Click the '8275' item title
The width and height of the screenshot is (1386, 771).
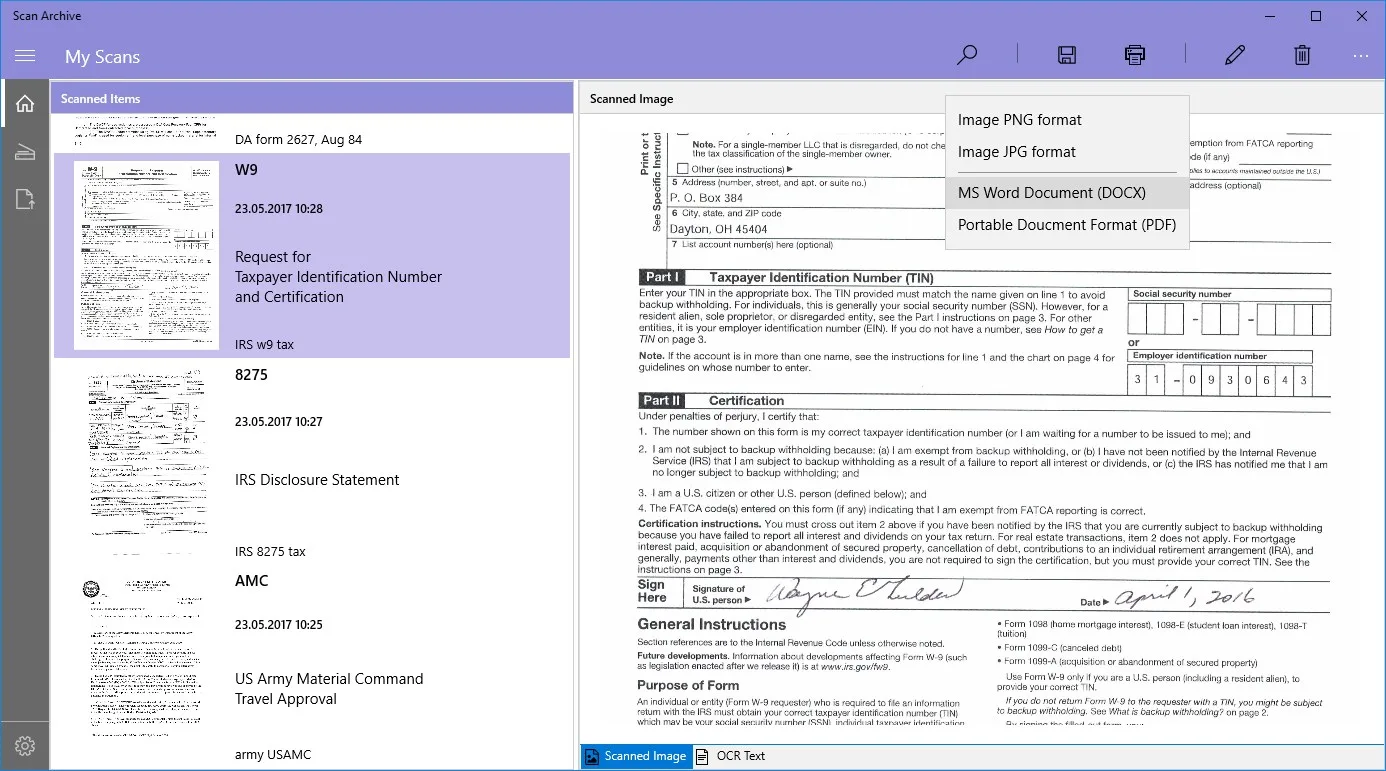(251, 375)
